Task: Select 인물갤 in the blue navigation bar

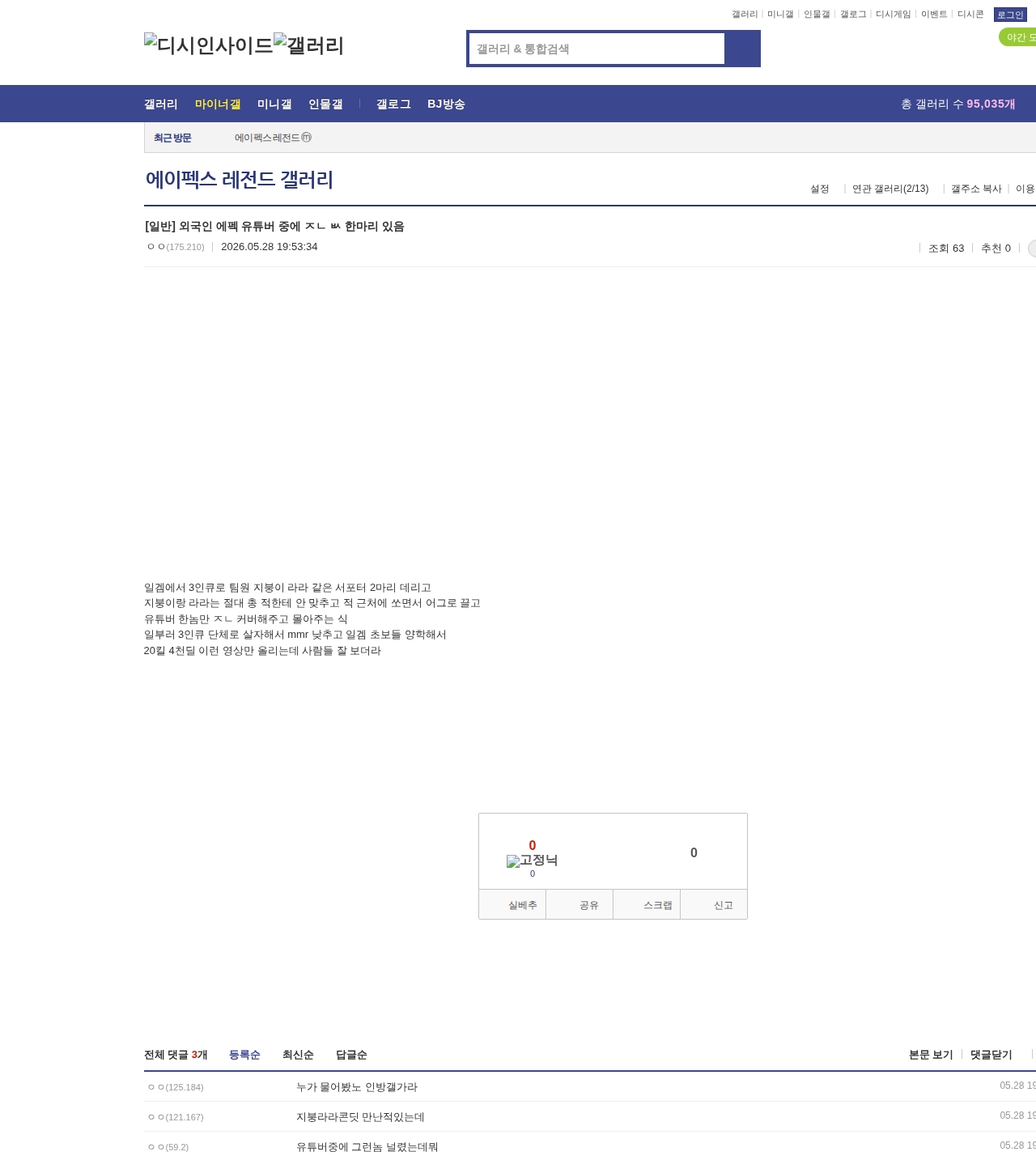Action: click(325, 104)
